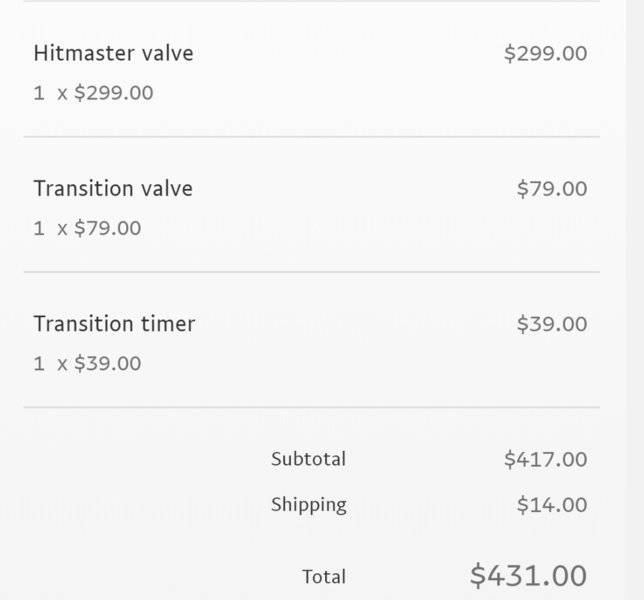
Task: Open the Transition valve item
Action: click(113, 189)
